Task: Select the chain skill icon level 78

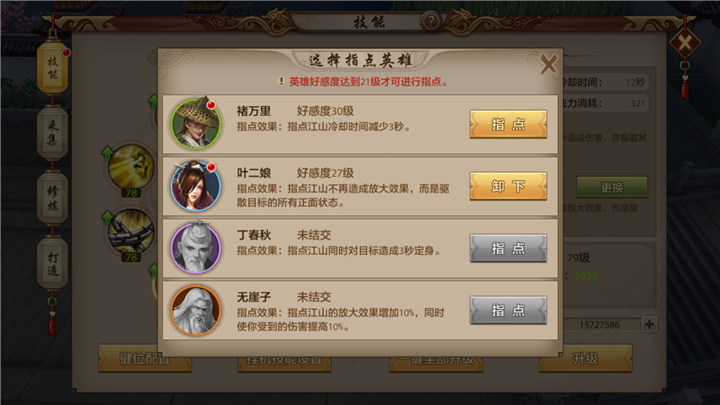Action: click(131, 232)
